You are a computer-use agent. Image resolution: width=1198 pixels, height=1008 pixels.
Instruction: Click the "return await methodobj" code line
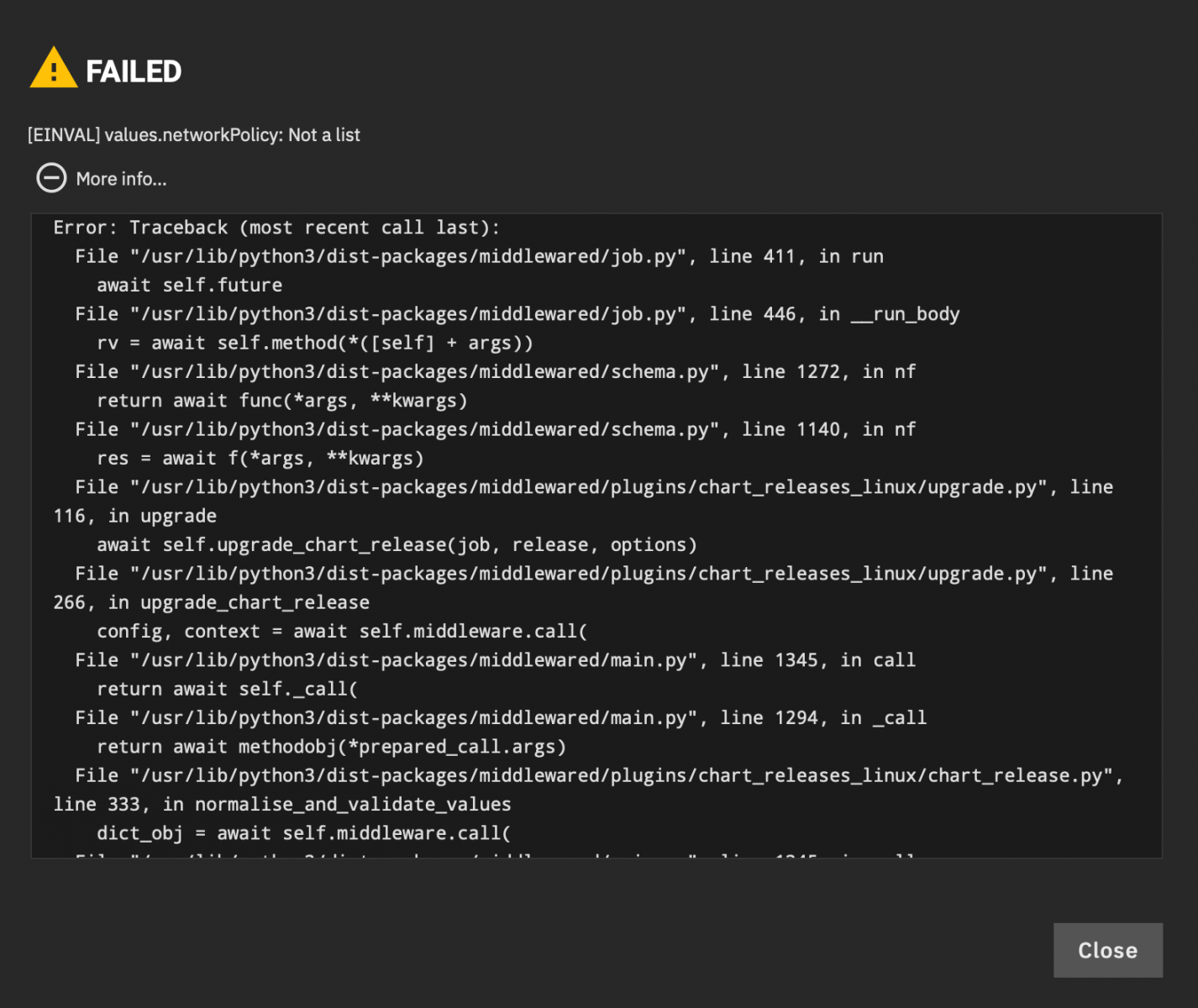click(332, 747)
